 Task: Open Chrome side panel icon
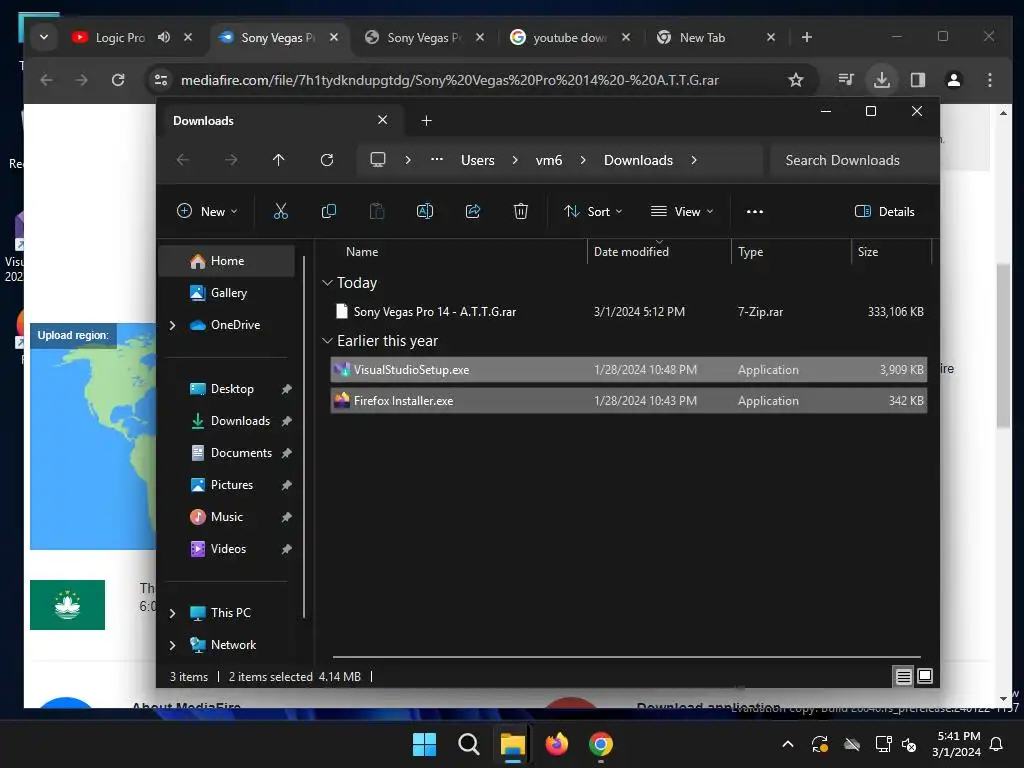click(918, 80)
